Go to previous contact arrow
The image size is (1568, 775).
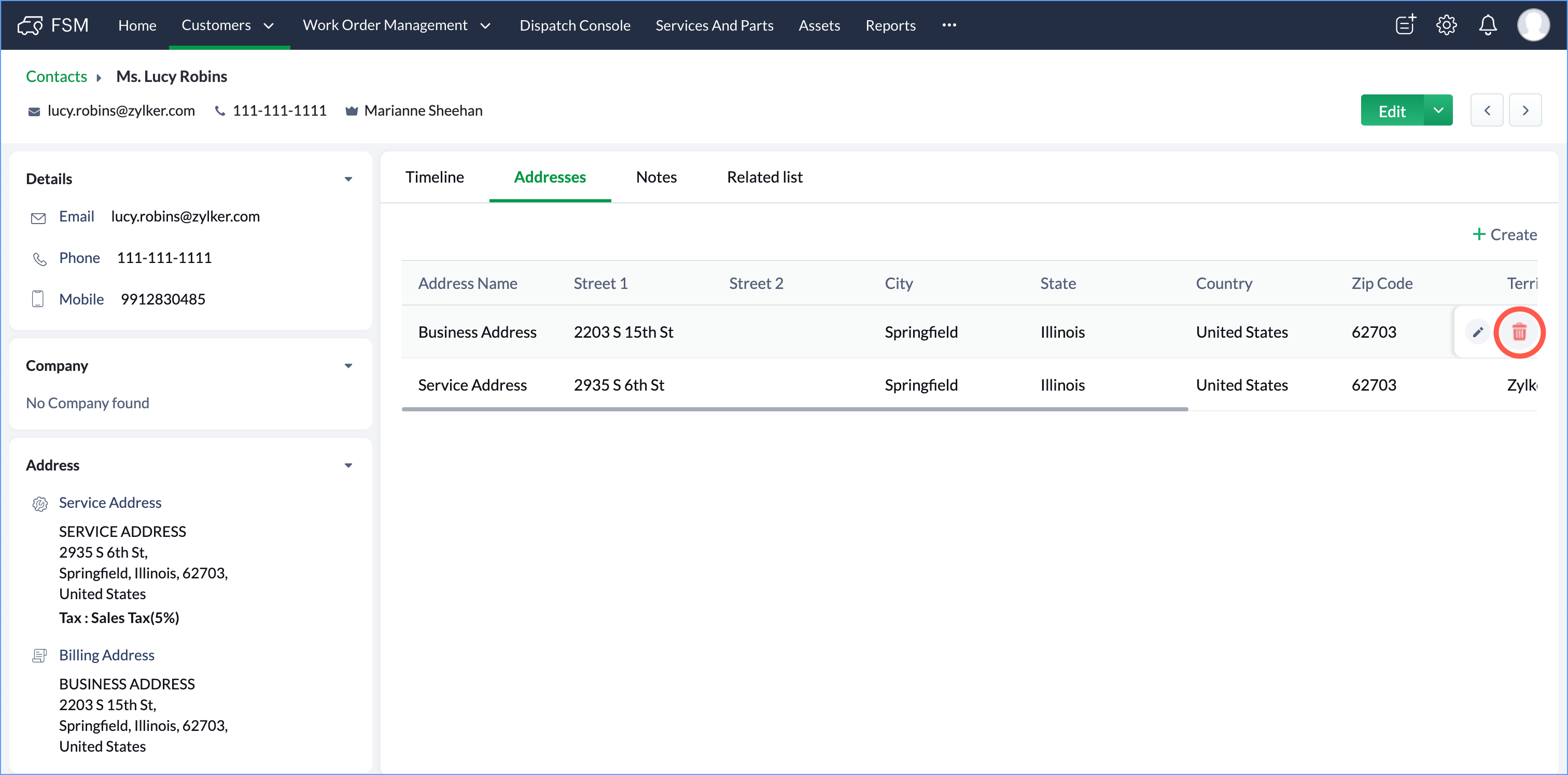[1487, 110]
